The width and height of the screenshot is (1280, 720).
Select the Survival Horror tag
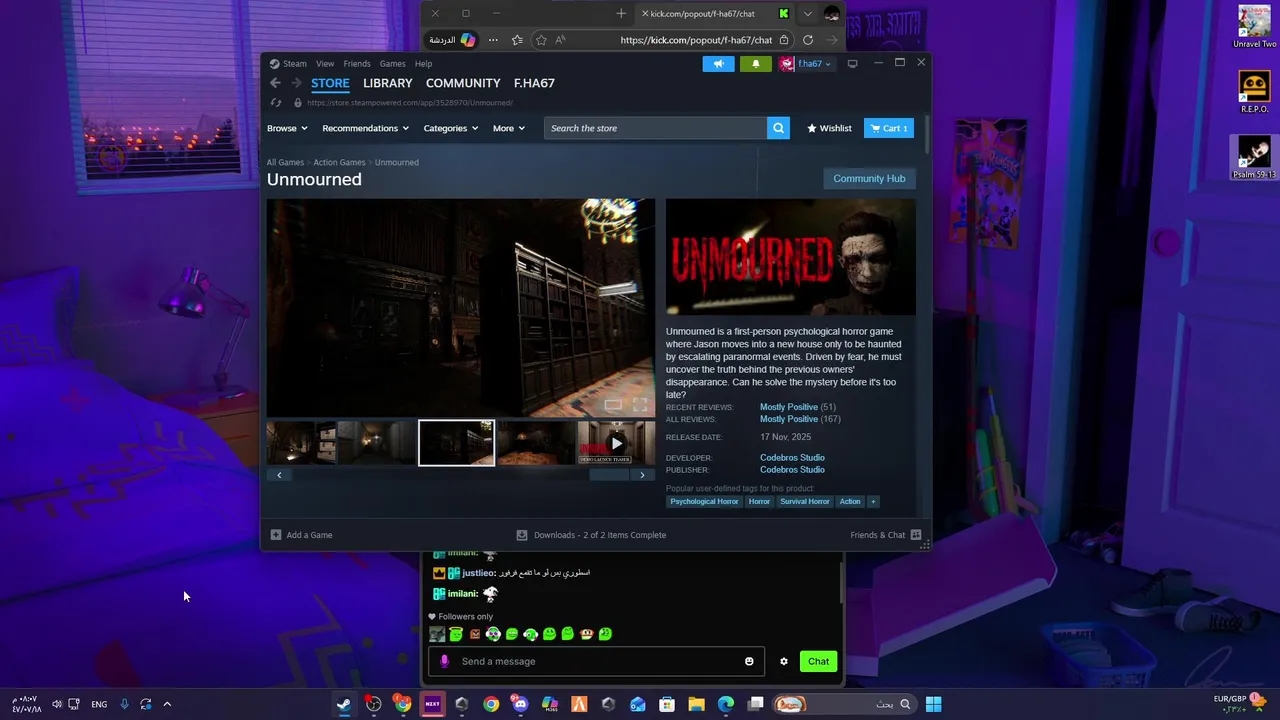(x=805, y=502)
